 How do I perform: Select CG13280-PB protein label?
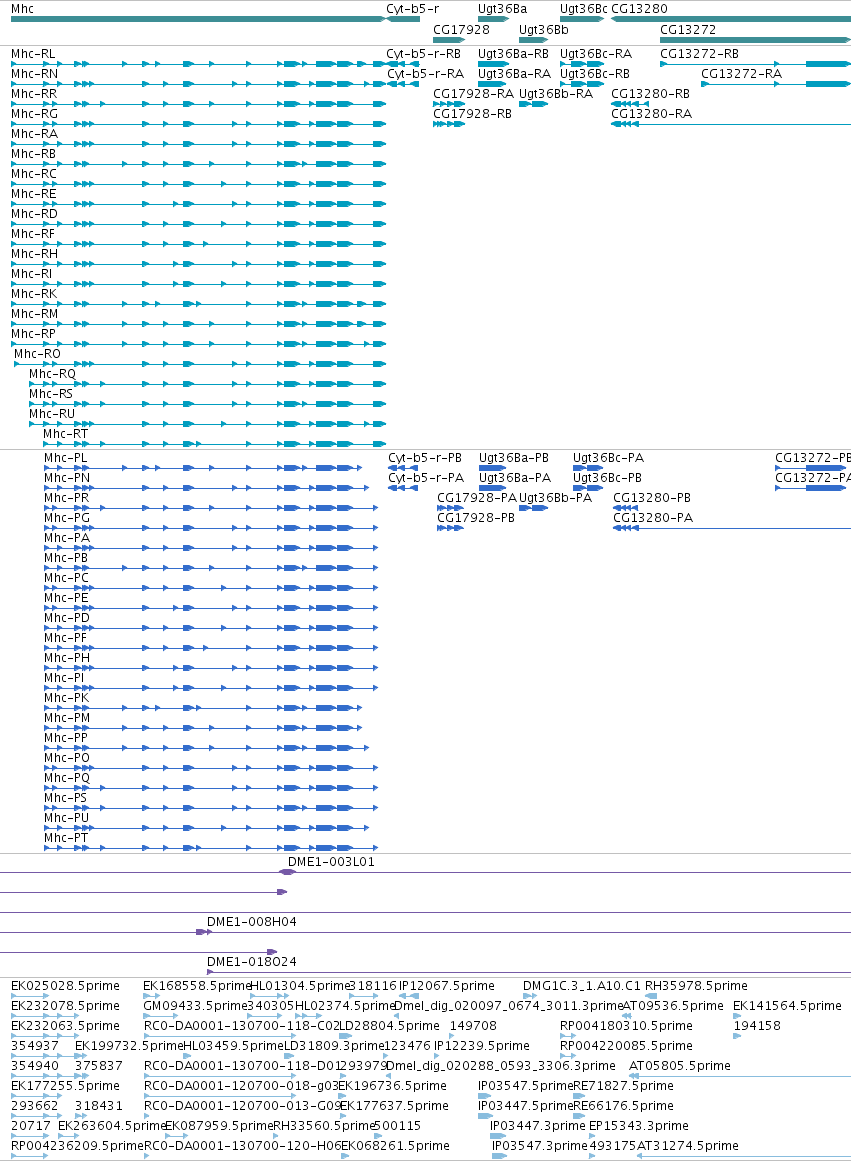point(652,498)
